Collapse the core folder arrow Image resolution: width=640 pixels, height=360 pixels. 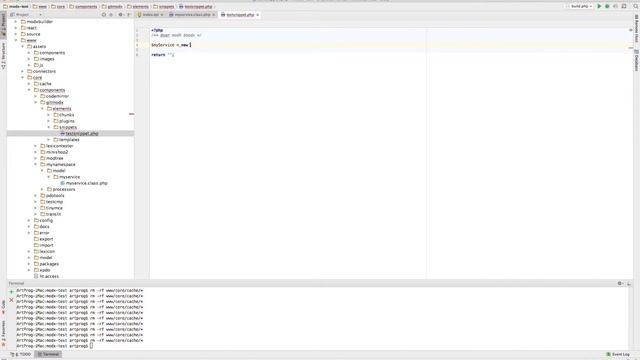(x=22, y=78)
